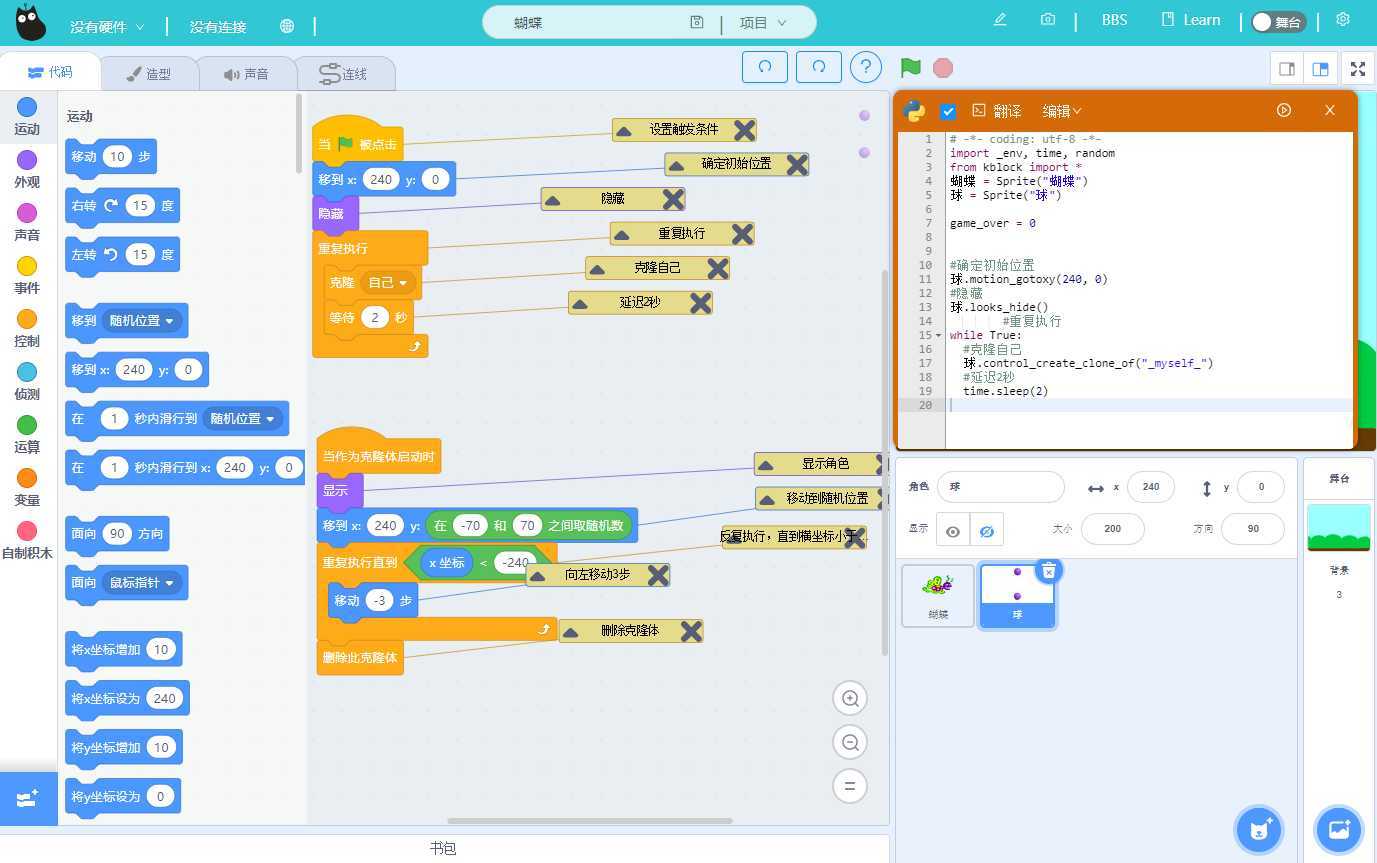Collapse the 延迟2秒 comment

[580, 303]
